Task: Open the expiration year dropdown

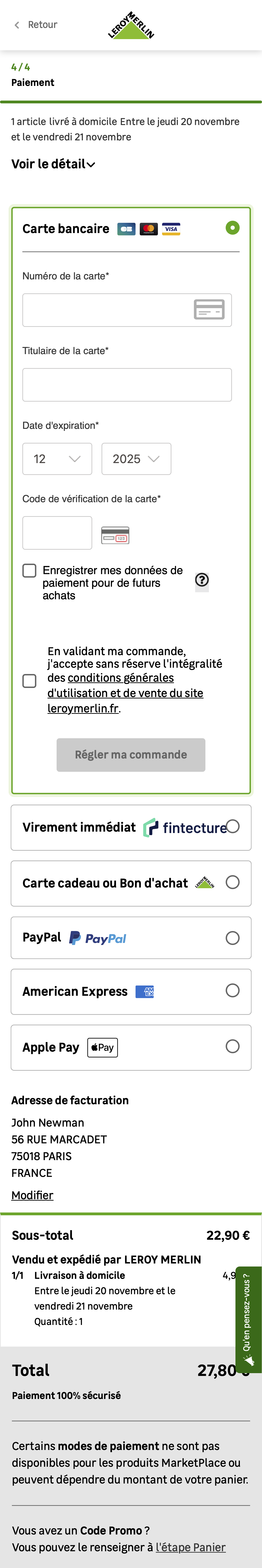Action: 136,459
